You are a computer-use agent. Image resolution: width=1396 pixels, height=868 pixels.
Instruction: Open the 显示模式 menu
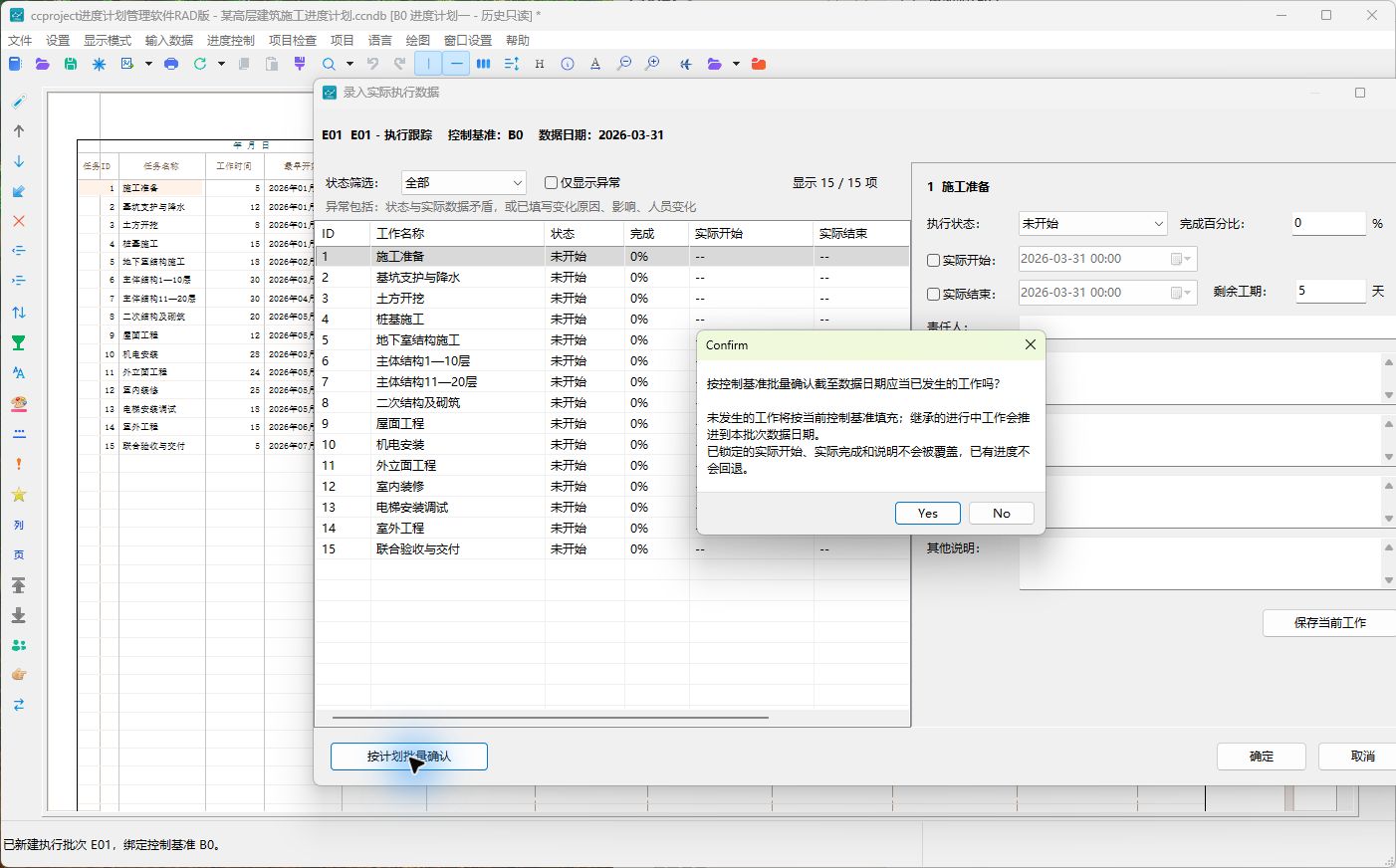coord(108,40)
